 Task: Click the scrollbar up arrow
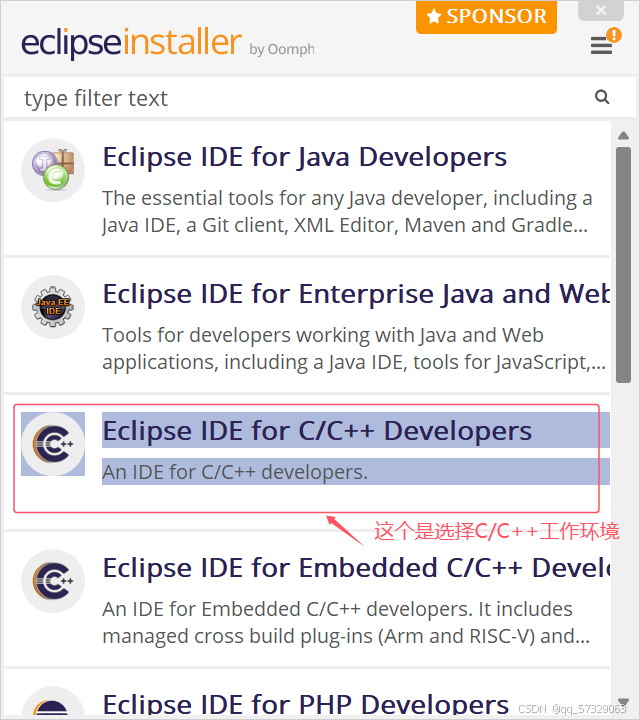[x=623, y=135]
